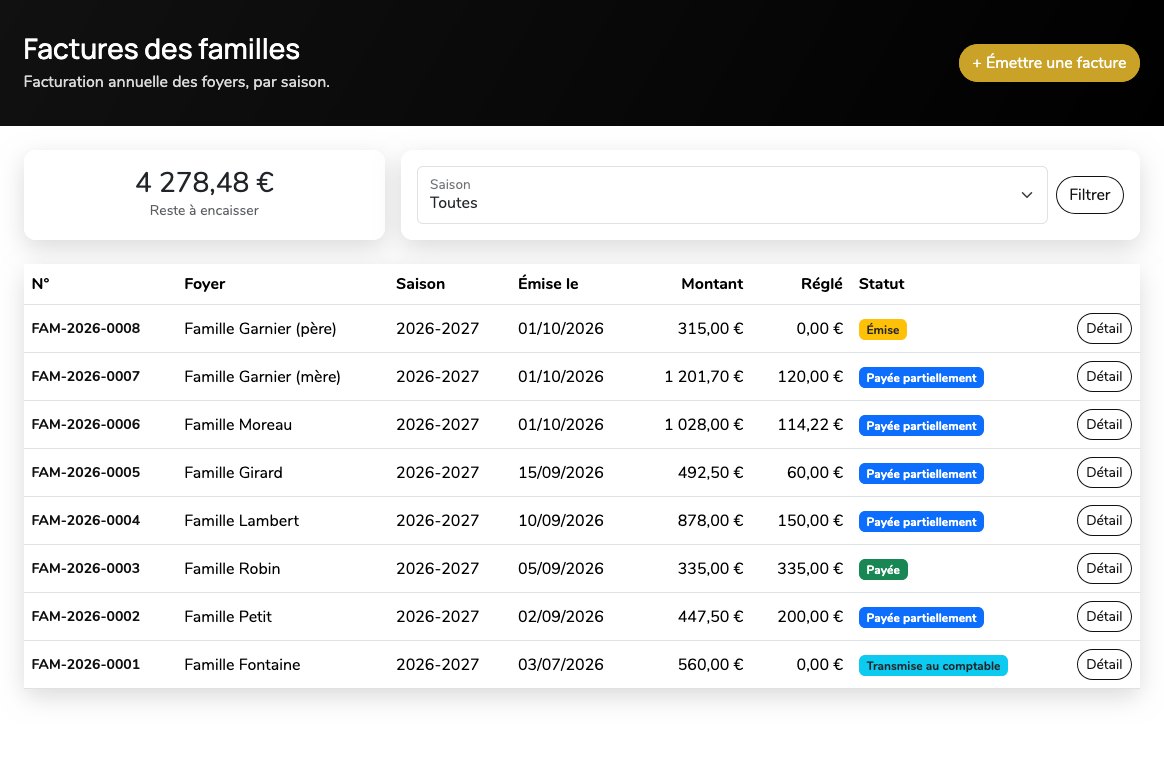Image resolution: width=1164 pixels, height=761 pixels.
Task: Click the 114,22 € paid amount
Action: 810,425
